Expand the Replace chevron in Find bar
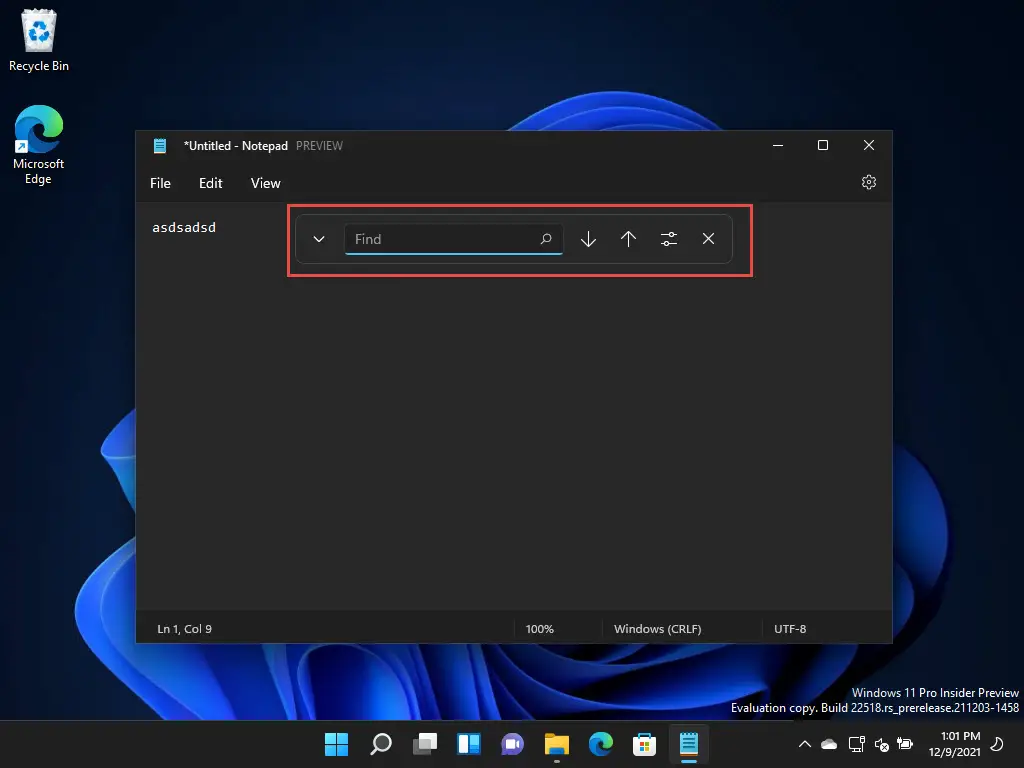 [319, 239]
